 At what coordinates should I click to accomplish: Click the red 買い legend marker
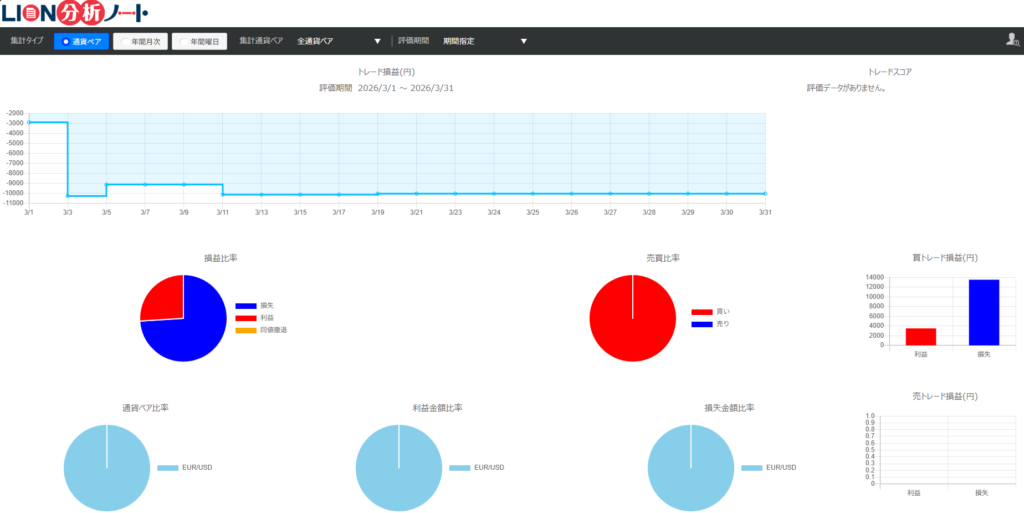coord(701,312)
